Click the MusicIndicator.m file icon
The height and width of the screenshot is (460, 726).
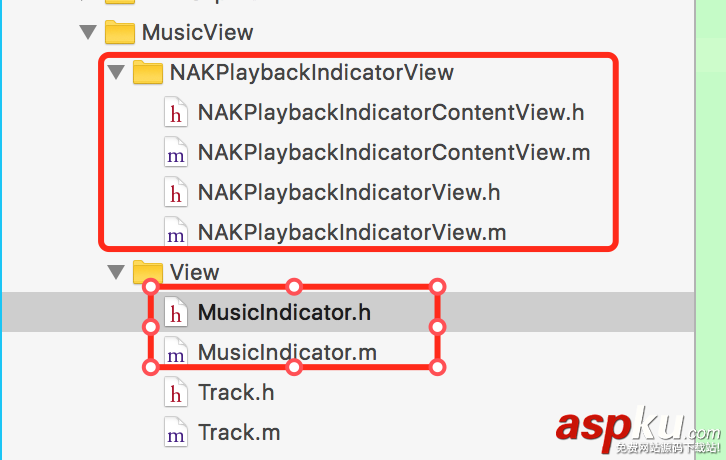176,353
